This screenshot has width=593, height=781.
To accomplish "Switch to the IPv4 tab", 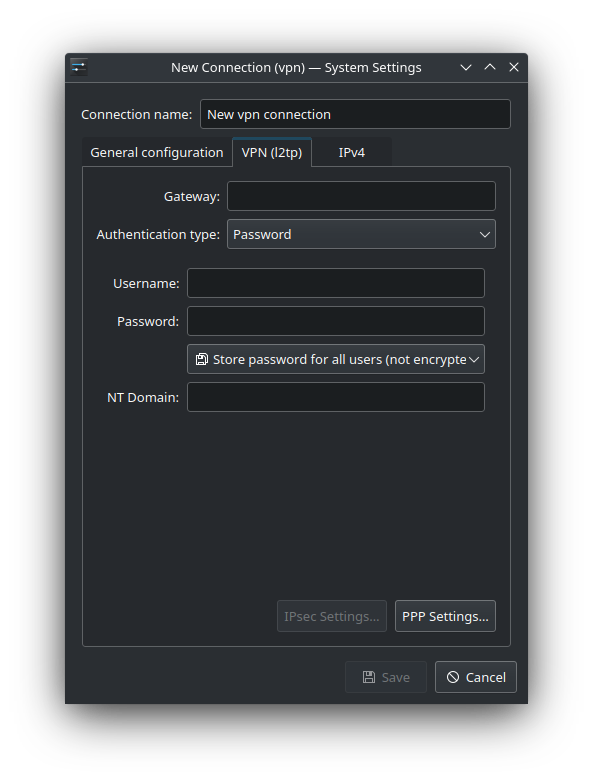I will [x=352, y=152].
